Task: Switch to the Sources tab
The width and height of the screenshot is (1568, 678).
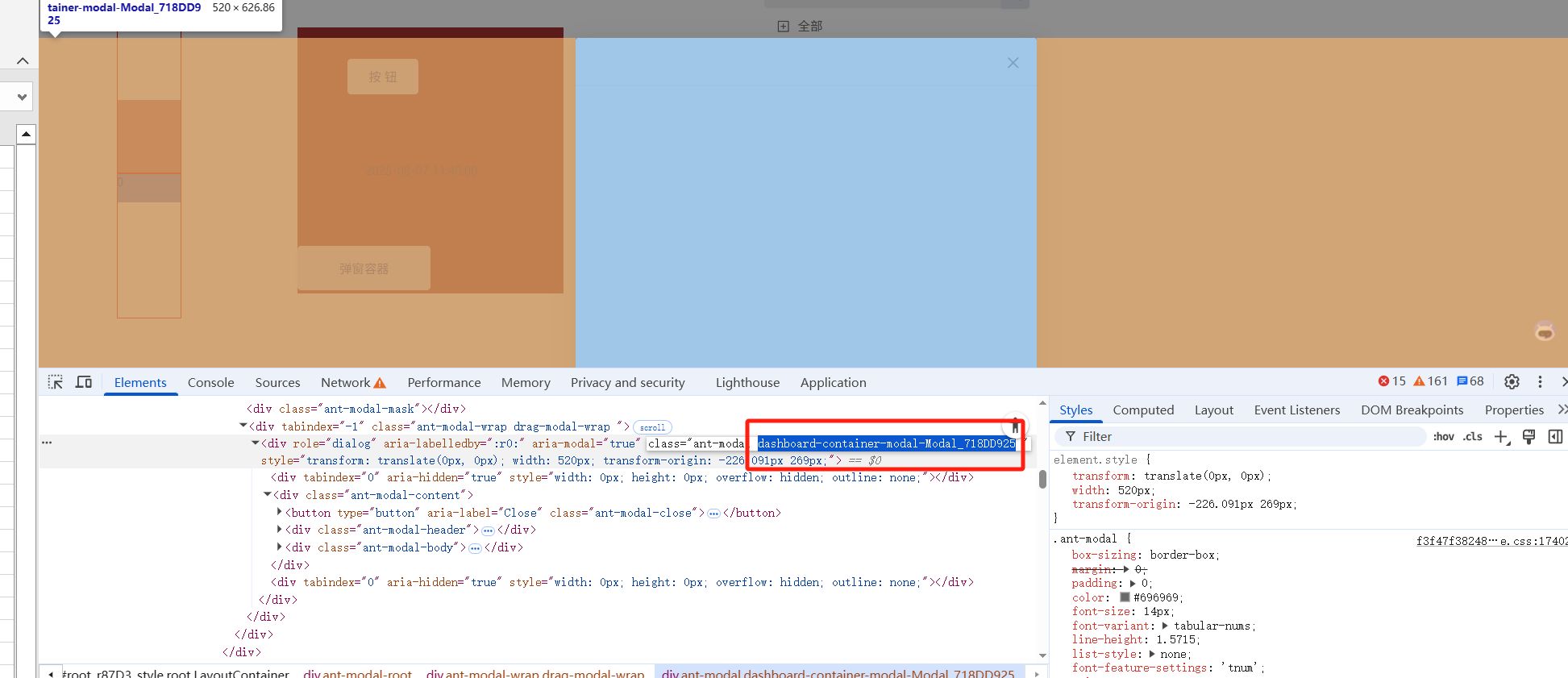Action: [x=277, y=382]
